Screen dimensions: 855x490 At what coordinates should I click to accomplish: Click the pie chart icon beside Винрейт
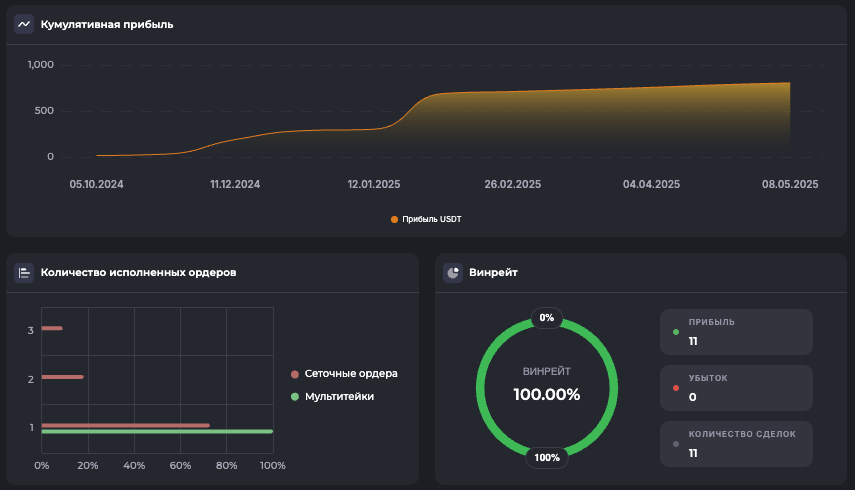pyautogui.click(x=453, y=272)
